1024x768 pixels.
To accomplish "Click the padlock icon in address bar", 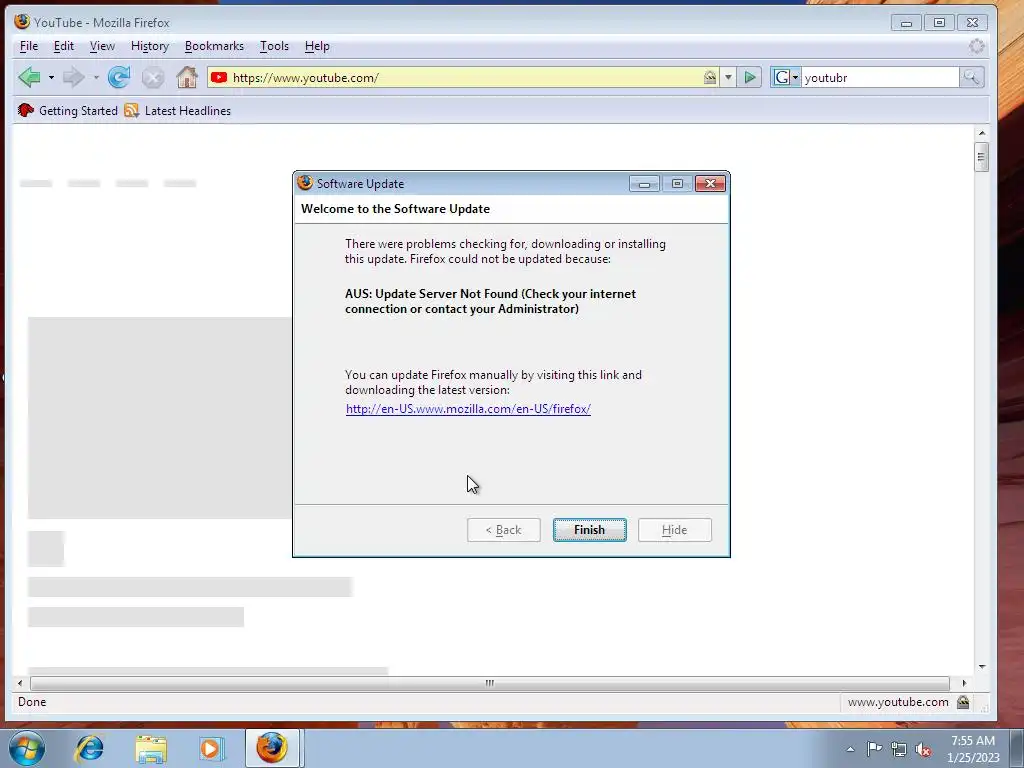I will 710,78.
